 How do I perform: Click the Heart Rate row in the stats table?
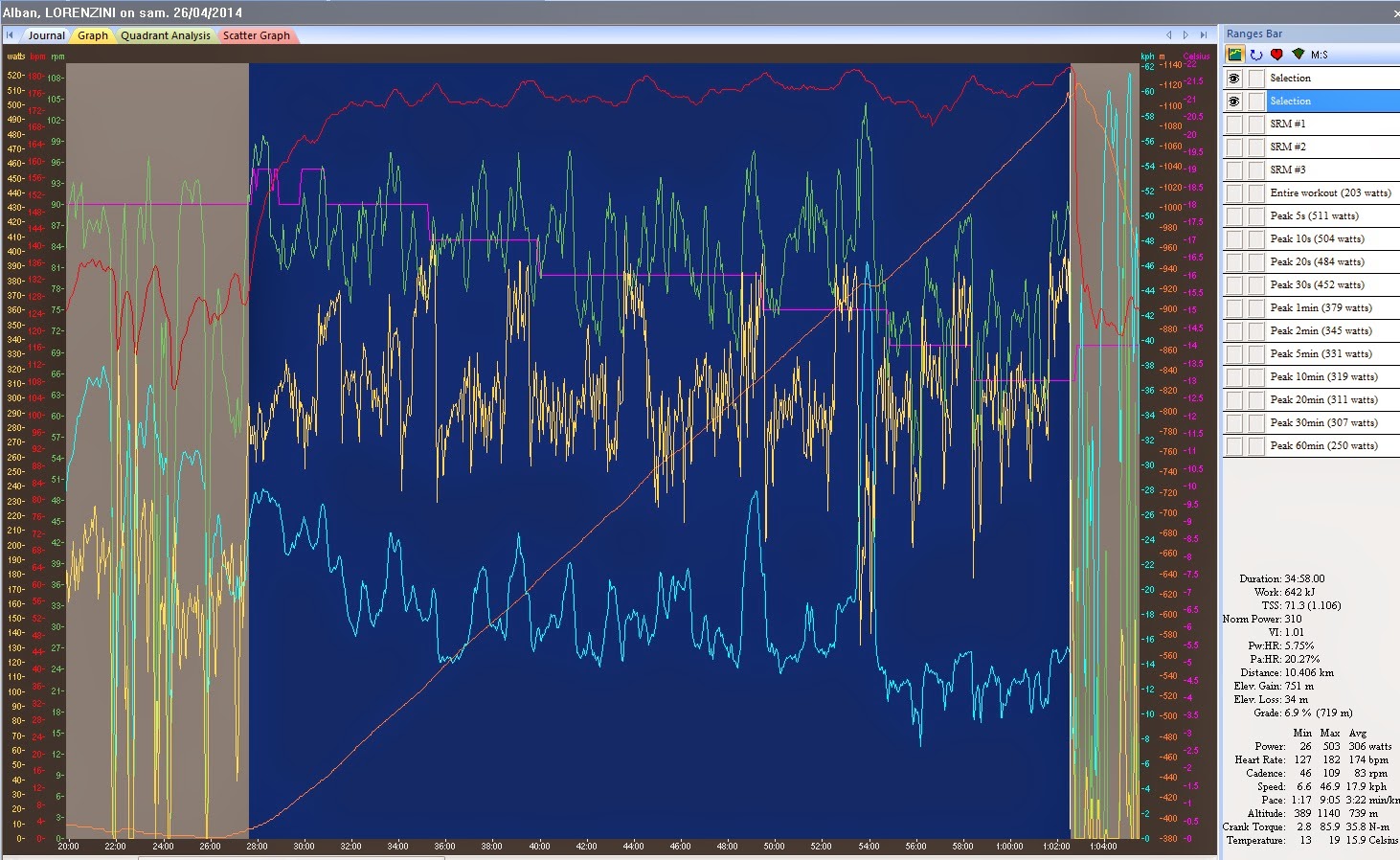tap(1311, 760)
